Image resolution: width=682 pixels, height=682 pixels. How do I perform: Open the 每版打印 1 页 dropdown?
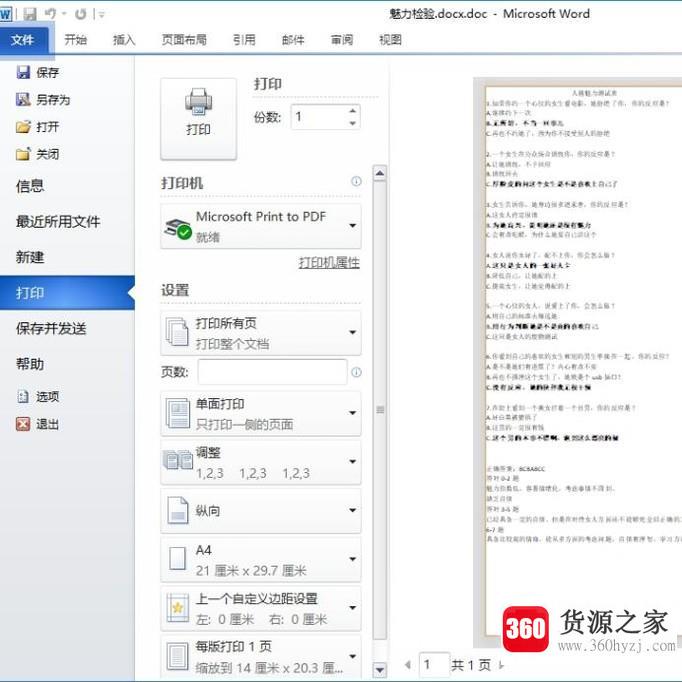[x=261, y=657]
